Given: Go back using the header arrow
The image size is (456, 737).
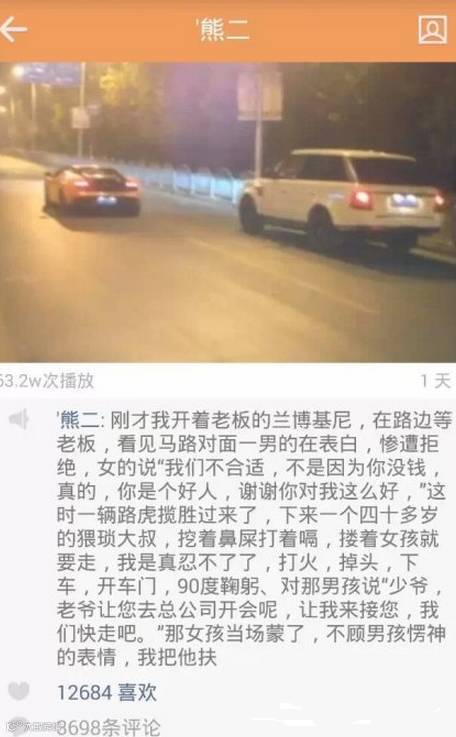Looking at the screenshot, I should (x=13, y=29).
